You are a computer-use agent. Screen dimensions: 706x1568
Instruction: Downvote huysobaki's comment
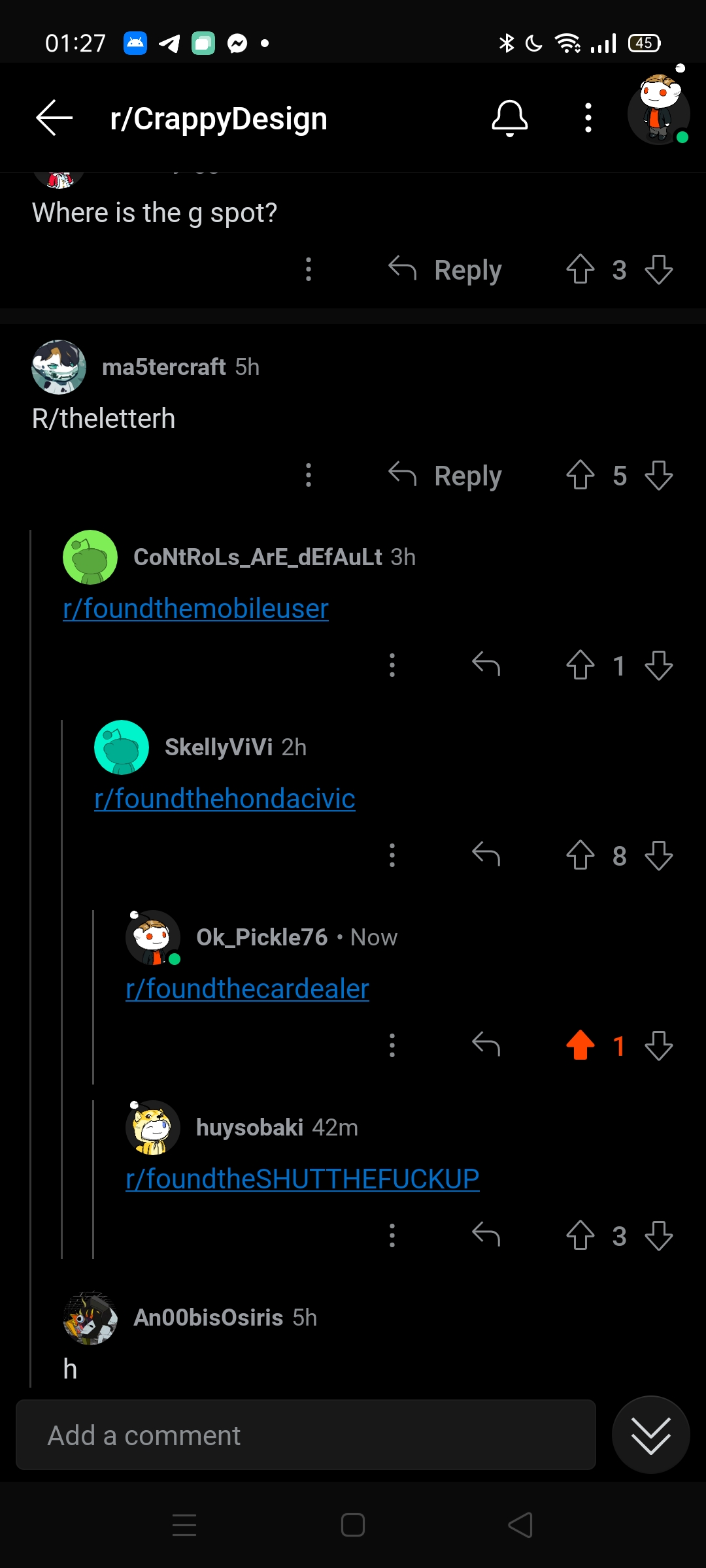(x=658, y=1235)
